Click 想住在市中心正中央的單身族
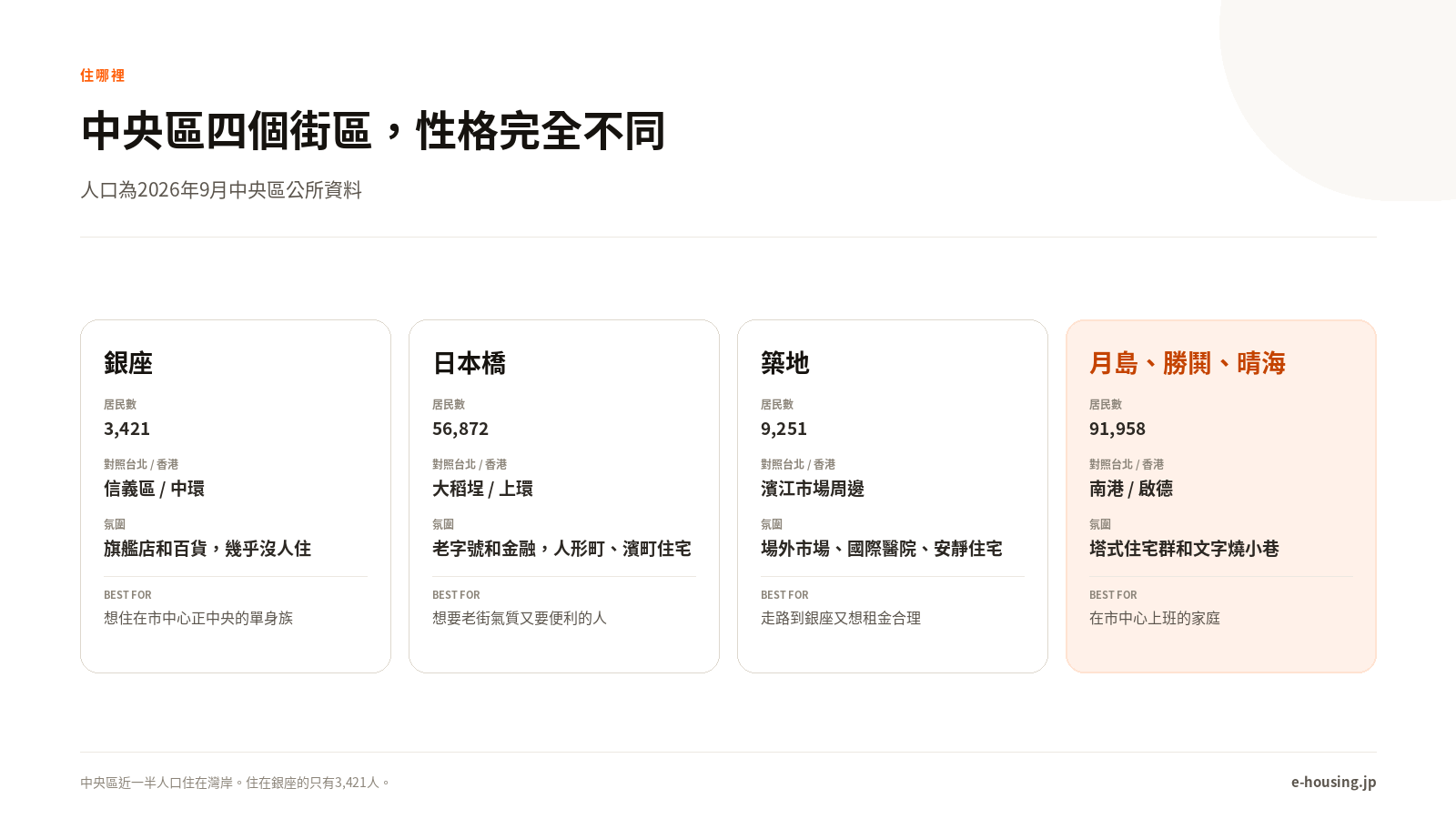 [x=198, y=618]
